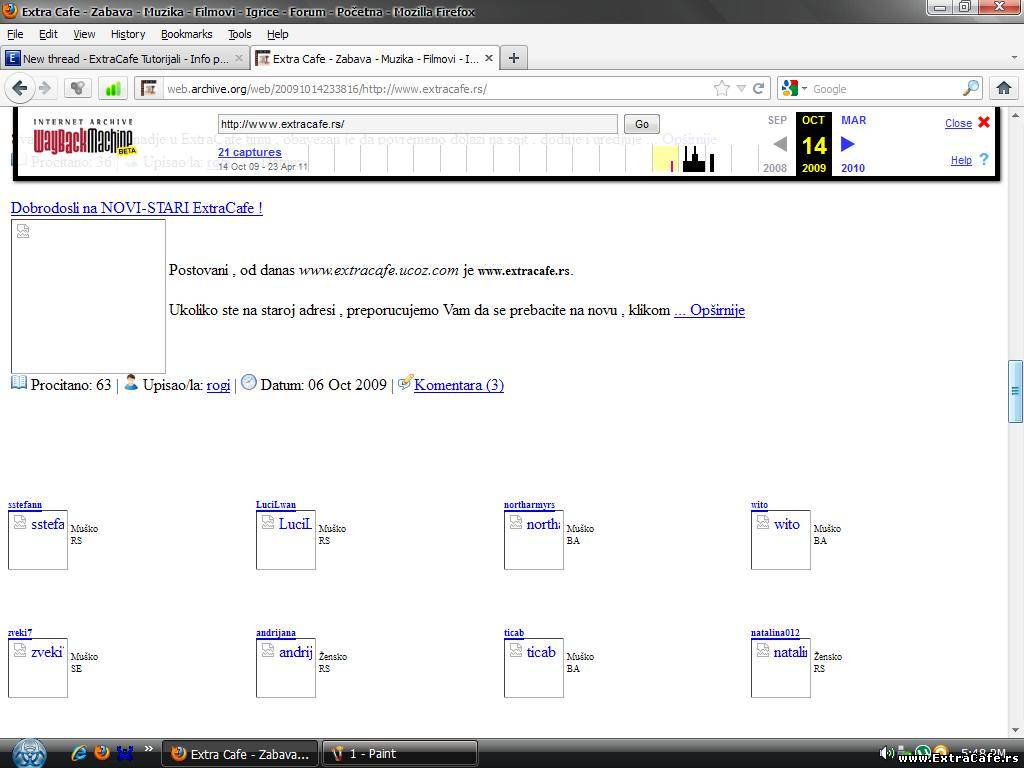Close the Wayback toolbar with the red X
This screenshot has height=768, width=1024.
click(x=984, y=122)
